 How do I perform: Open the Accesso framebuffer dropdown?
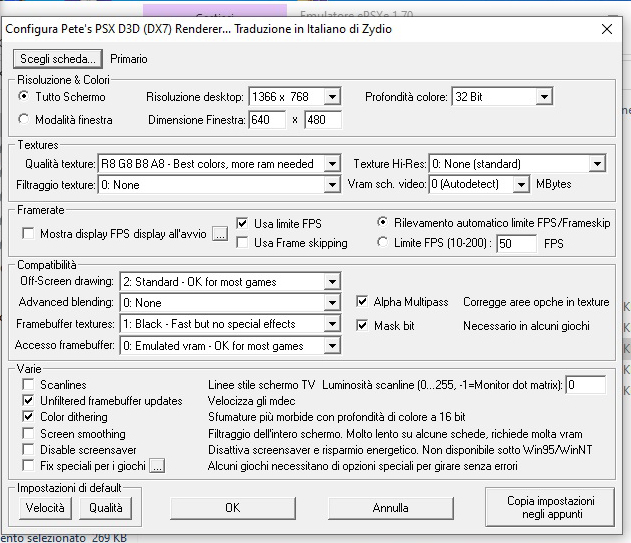[x=230, y=346]
